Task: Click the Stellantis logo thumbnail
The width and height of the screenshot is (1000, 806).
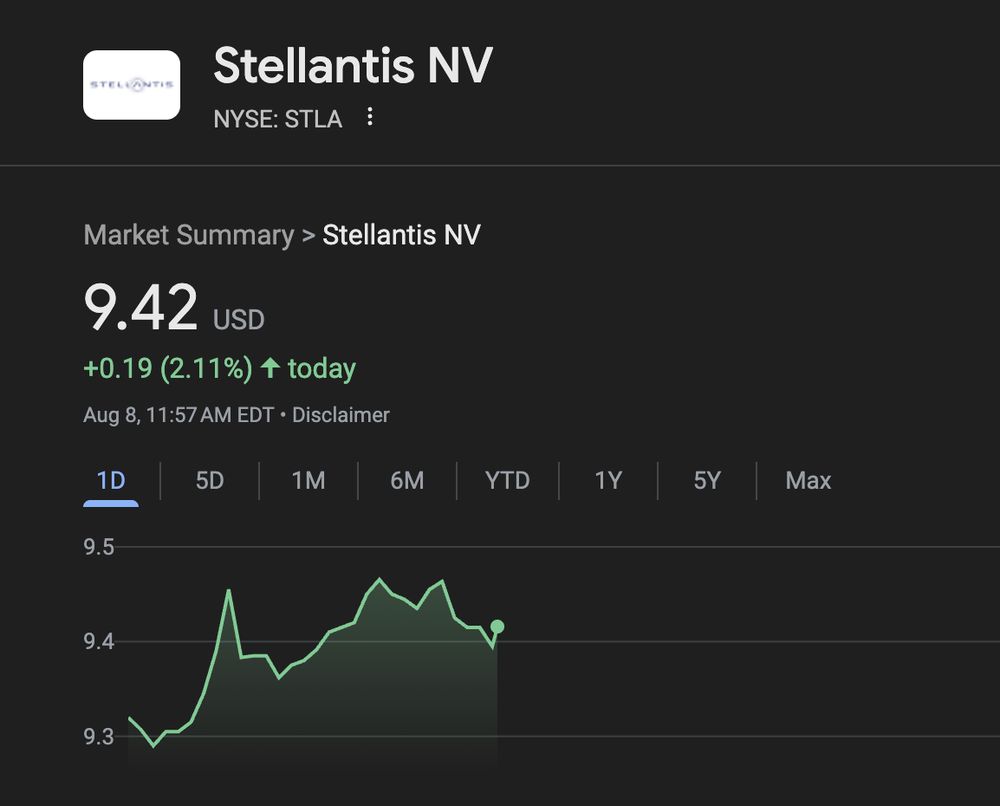Action: [131, 85]
